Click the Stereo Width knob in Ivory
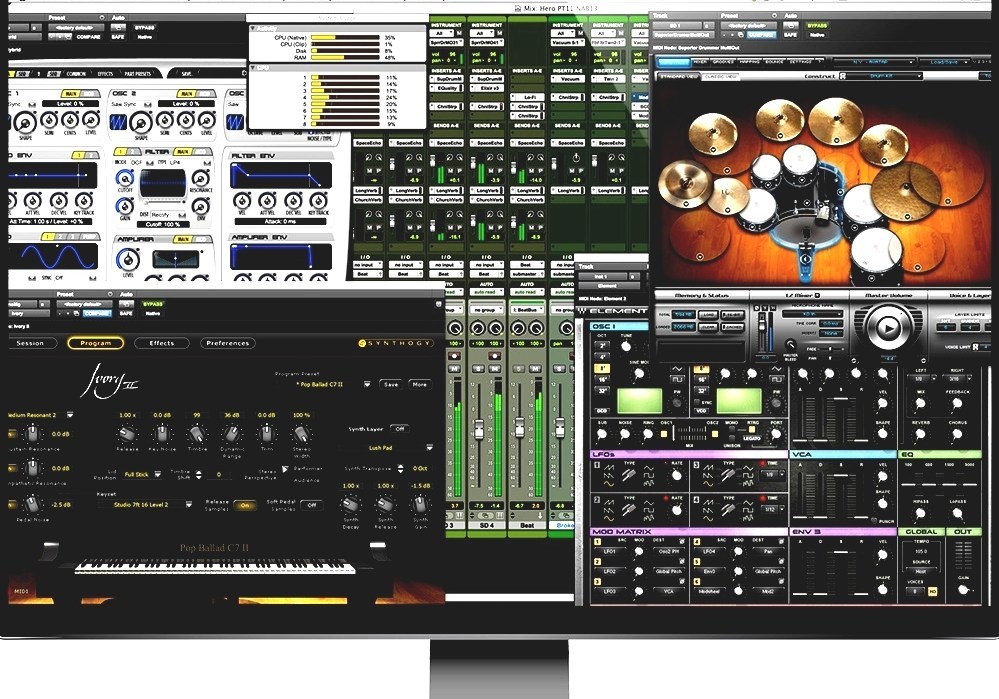Viewport: 999px width, 699px height. tap(301, 435)
